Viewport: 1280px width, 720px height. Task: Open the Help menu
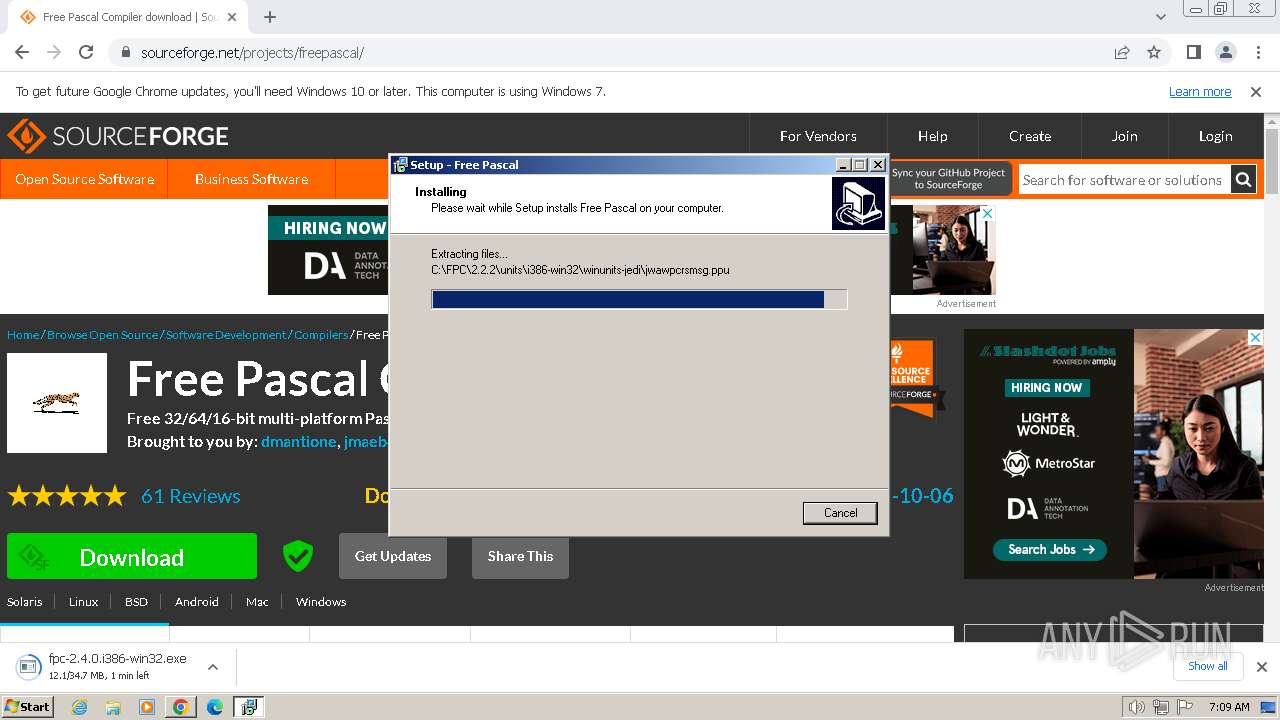click(x=932, y=136)
